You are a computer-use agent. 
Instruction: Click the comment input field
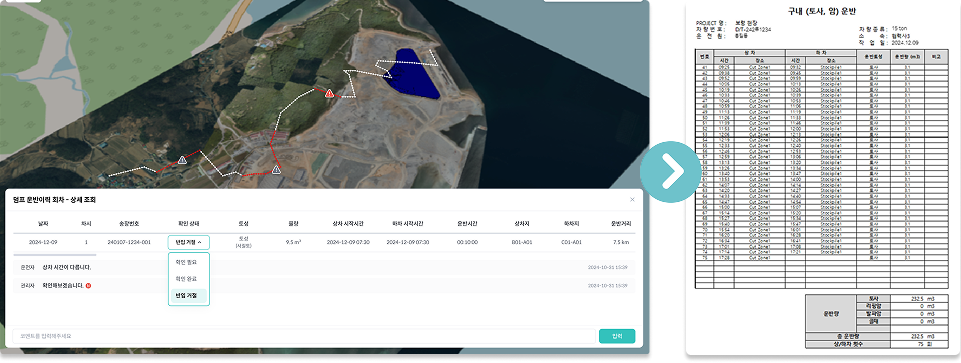point(304,336)
